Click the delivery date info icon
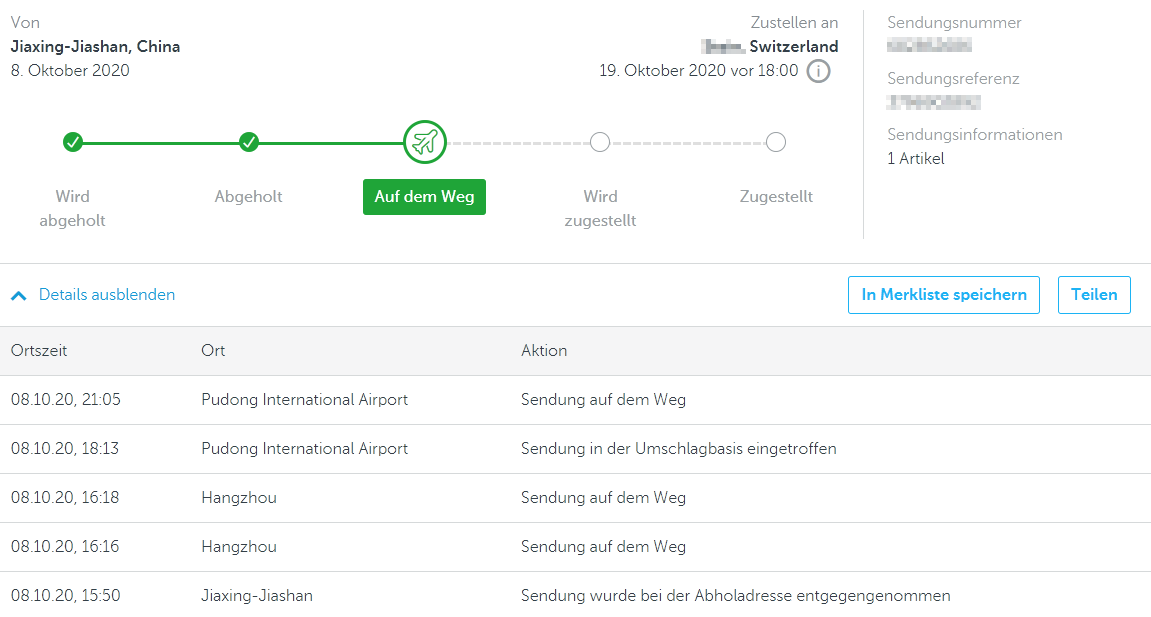Viewport: 1151px width, 617px height. [818, 71]
